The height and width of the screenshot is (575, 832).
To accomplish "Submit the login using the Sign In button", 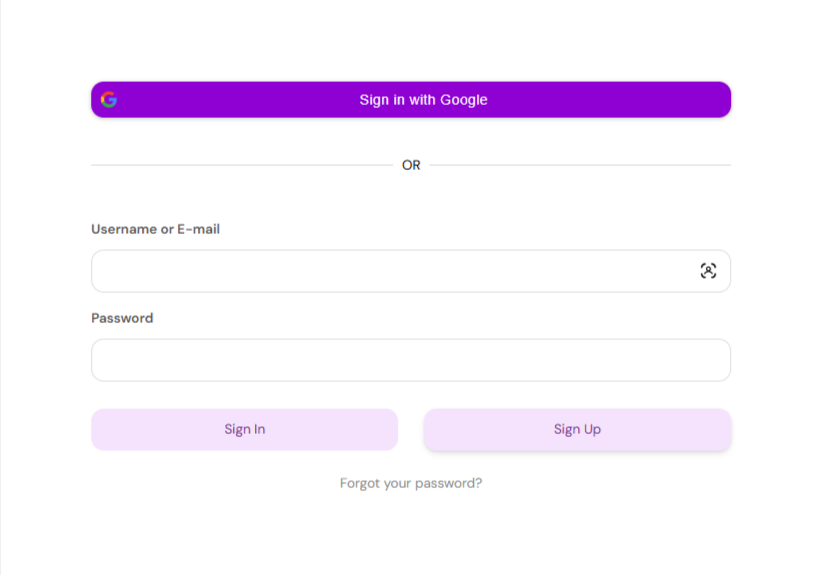I will [x=245, y=429].
